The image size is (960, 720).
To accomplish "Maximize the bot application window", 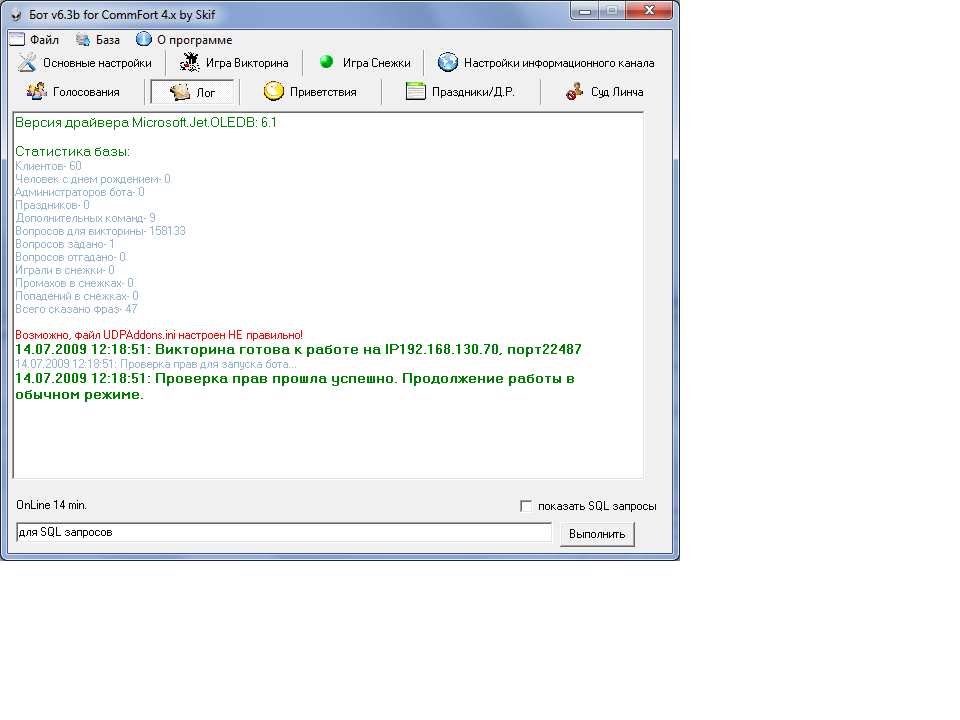I will tap(611, 9).
